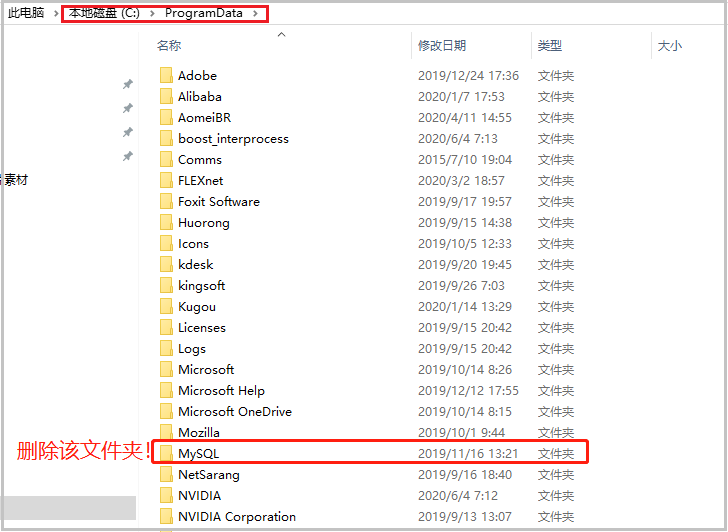728x532 pixels.
Task: Click the boost_interprocess folder icon
Action: coord(166,138)
